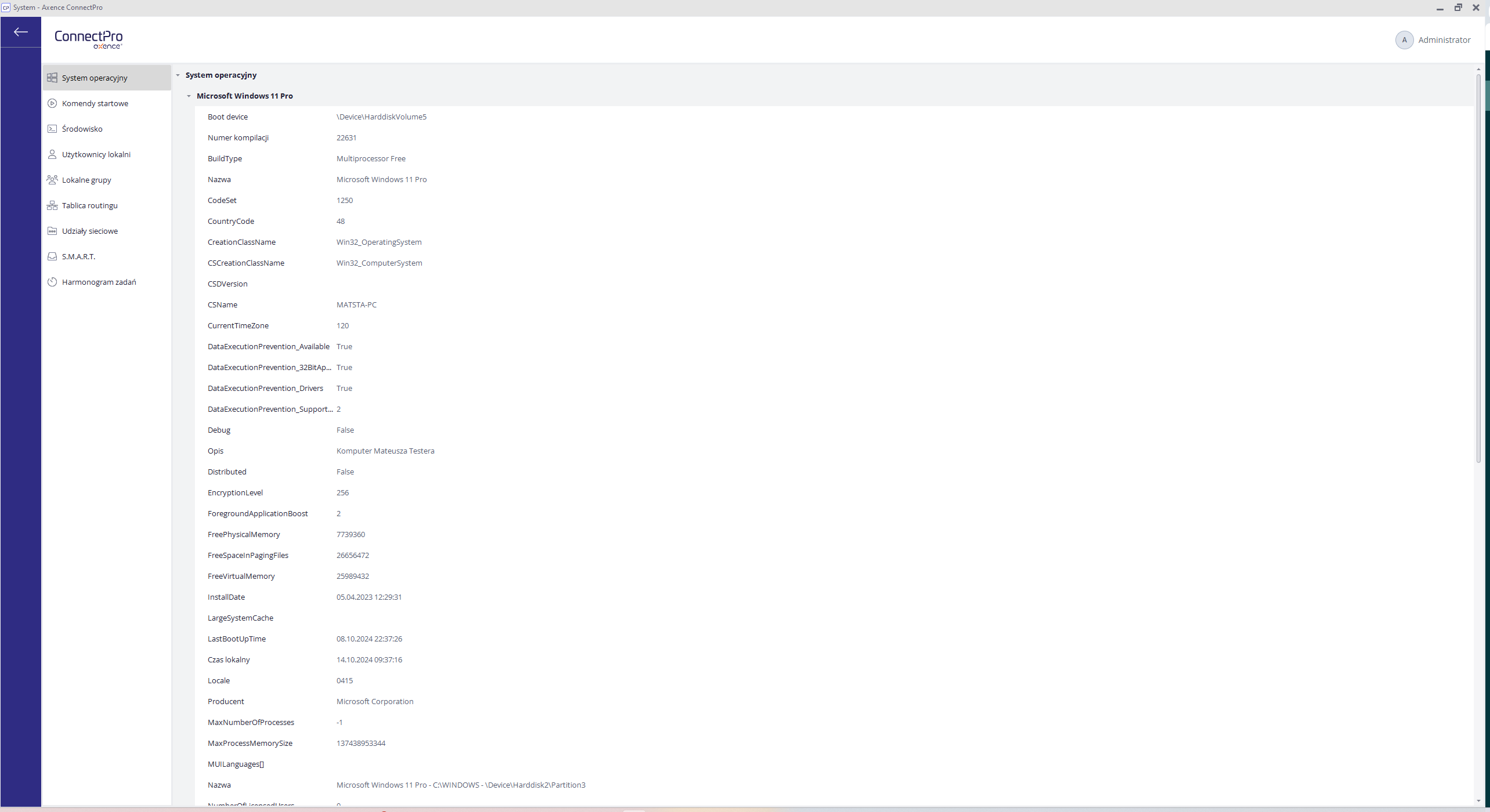Screen dimensions: 1490x812
Task: Click the Administrator user name
Action: coord(1444,40)
